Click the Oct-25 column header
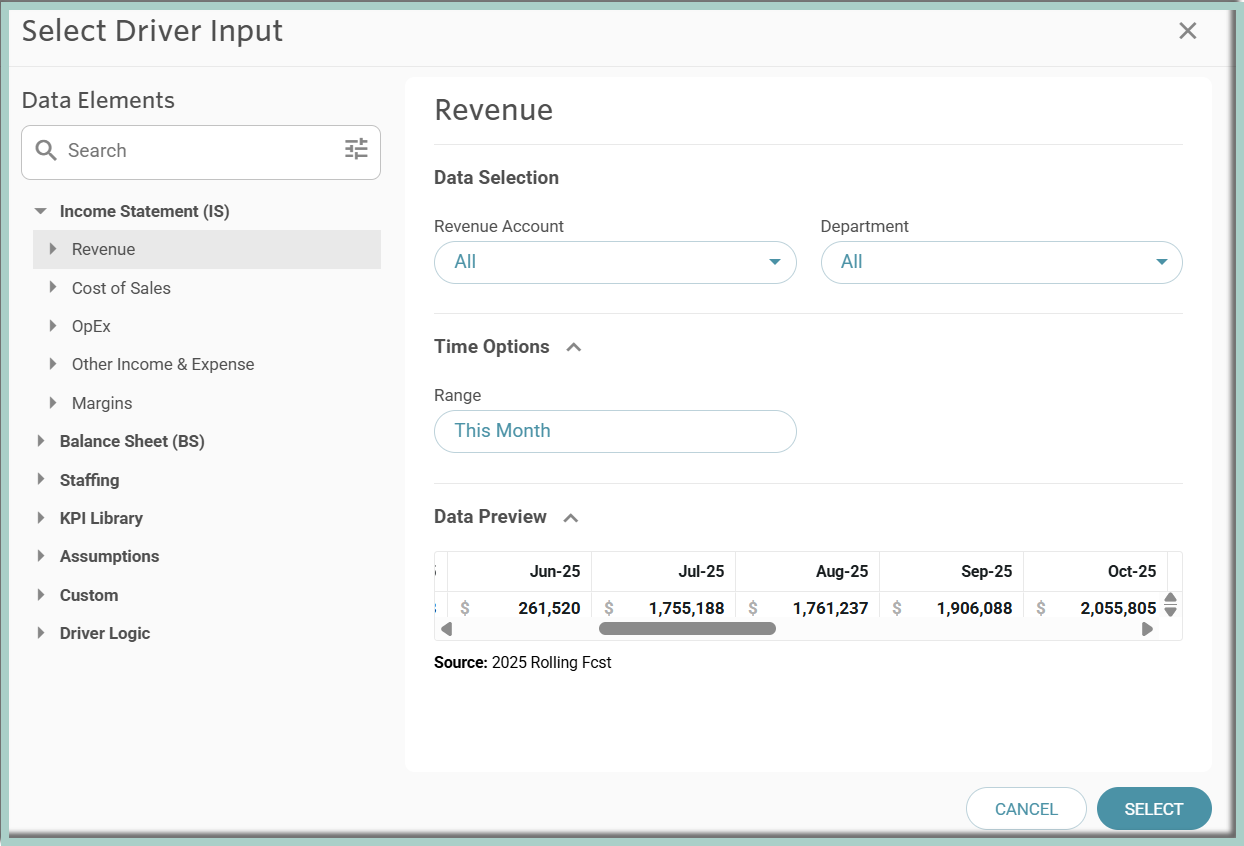Screen dimensions: 1244x846 [x=1095, y=571]
